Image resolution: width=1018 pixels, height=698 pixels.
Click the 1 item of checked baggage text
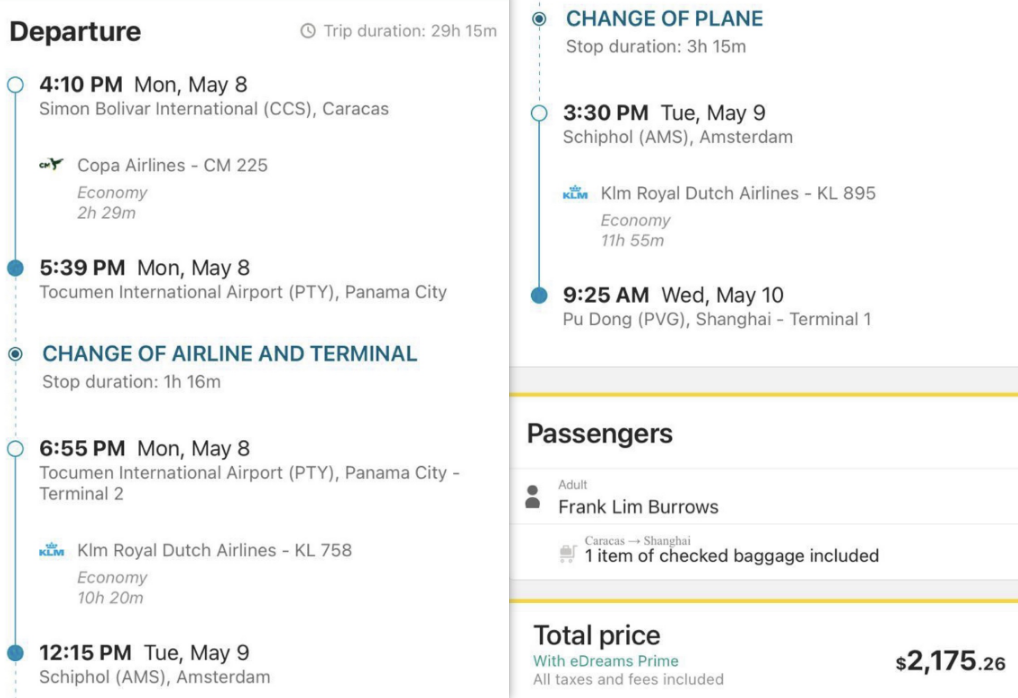(732, 556)
